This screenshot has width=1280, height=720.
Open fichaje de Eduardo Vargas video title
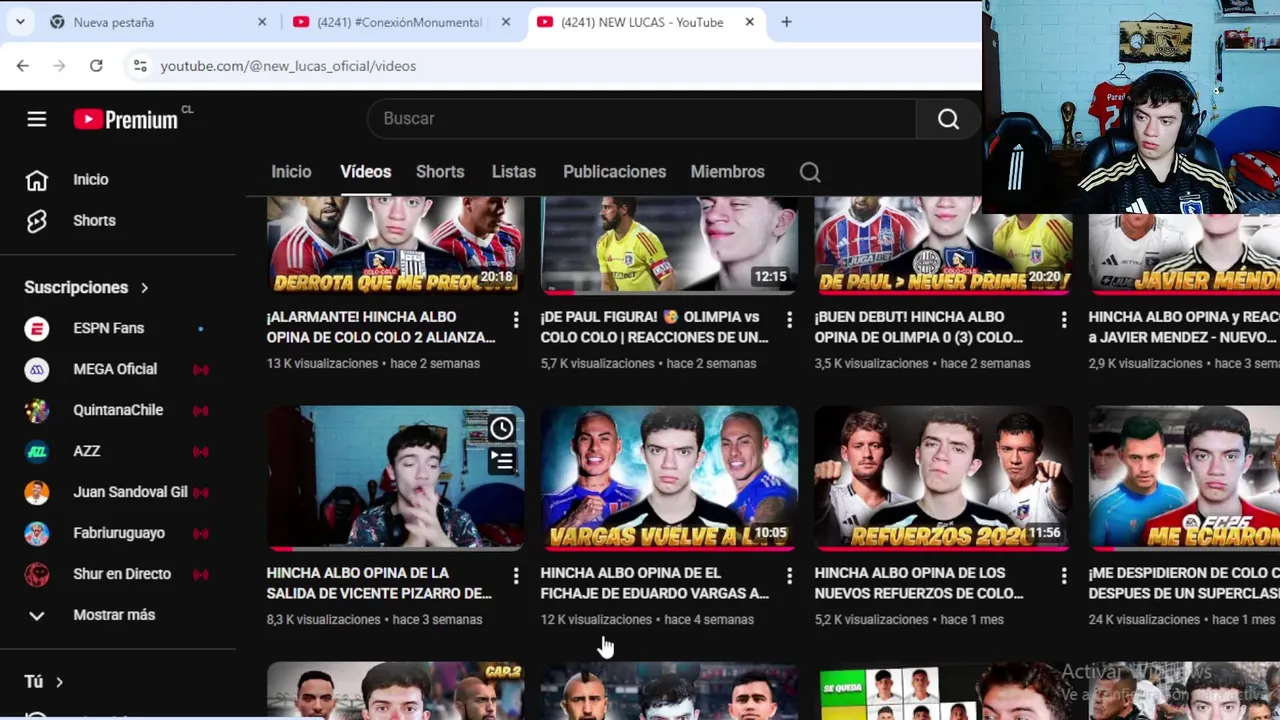pyautogui.click(x=655, y=583)
